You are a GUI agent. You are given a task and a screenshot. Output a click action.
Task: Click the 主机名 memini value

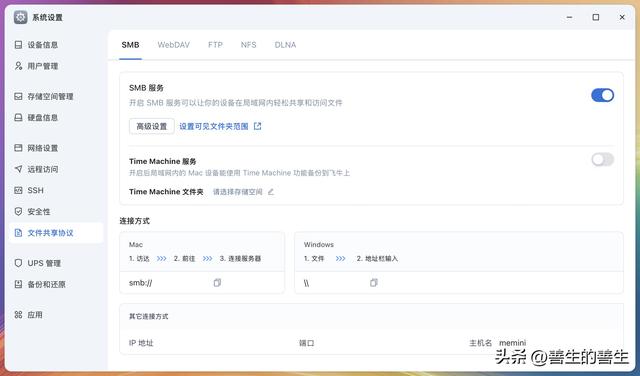(512, 343)
